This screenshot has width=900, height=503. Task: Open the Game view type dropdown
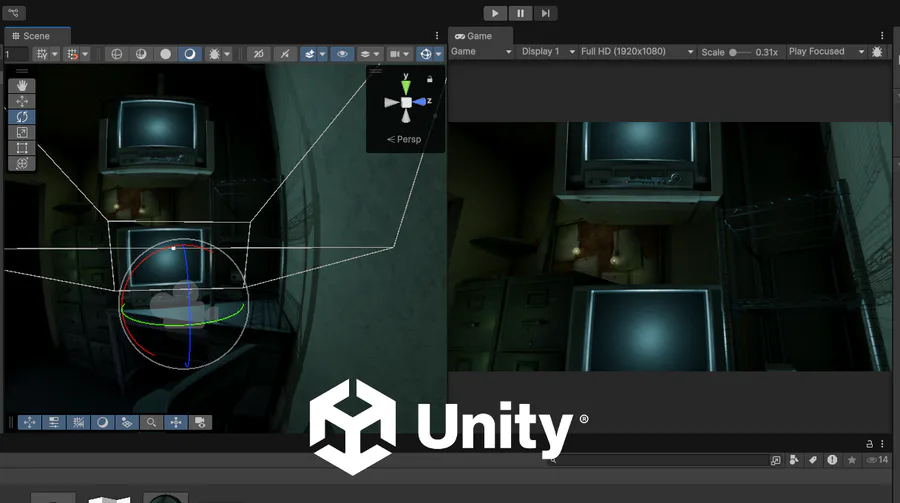(x=481, y=52)
